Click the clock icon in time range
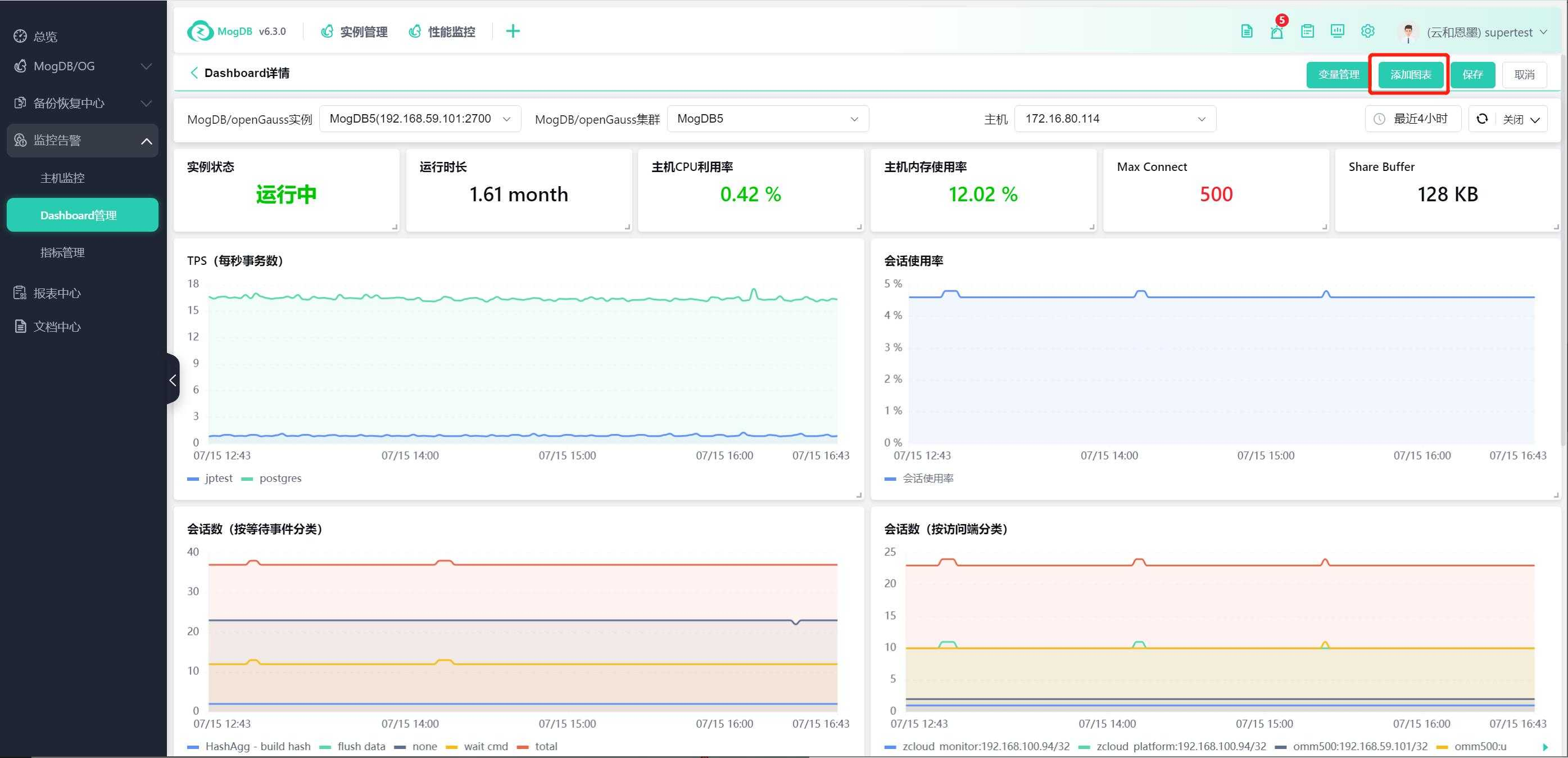1568x758 pixels. [x=1379, y=119]
